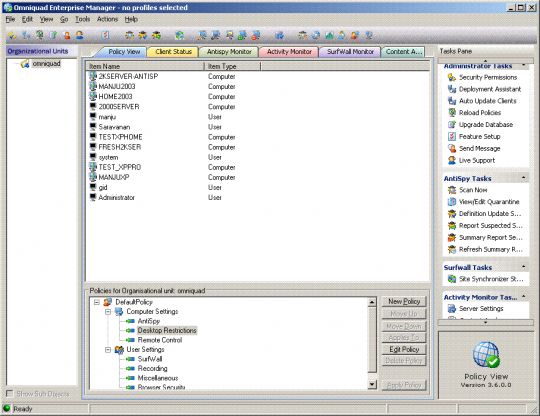This screenshot has height=416, width=540.
Task: Click the green Ready status indicator
Action: (x=7, y=408)
